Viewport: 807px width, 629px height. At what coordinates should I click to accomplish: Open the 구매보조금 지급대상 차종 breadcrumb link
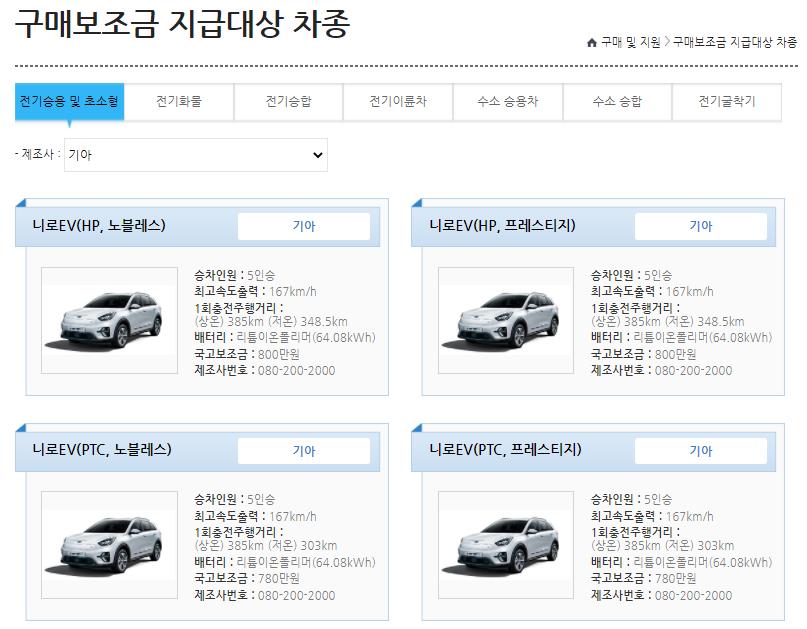tap(734, 42)
